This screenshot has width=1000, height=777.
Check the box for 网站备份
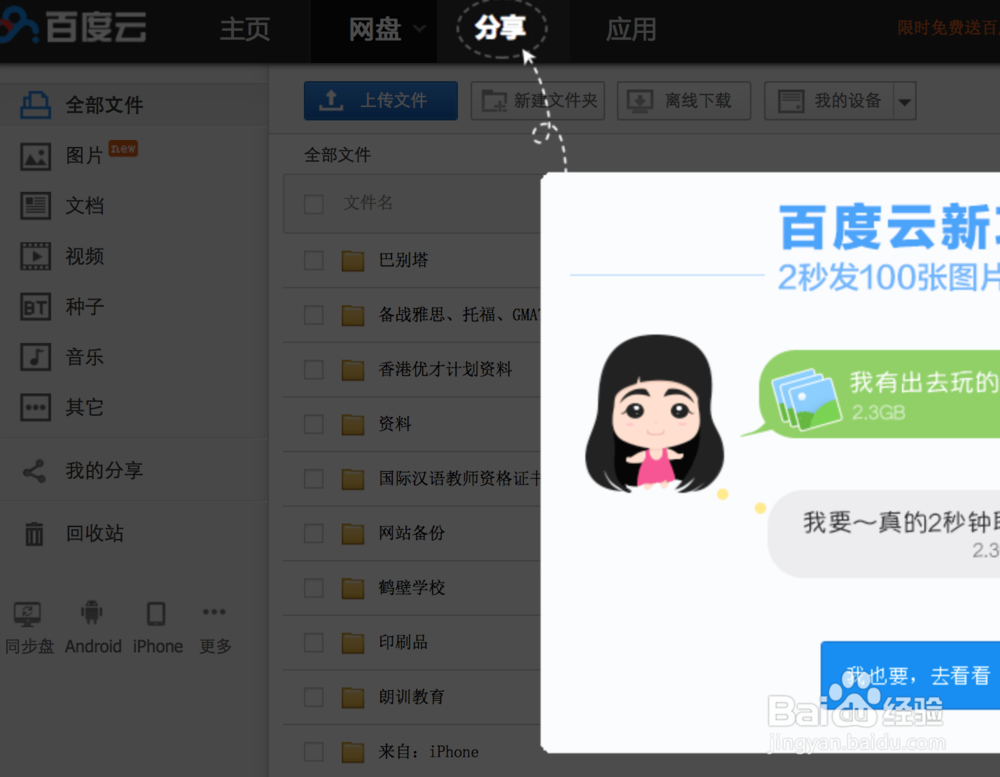click(314, 533)
